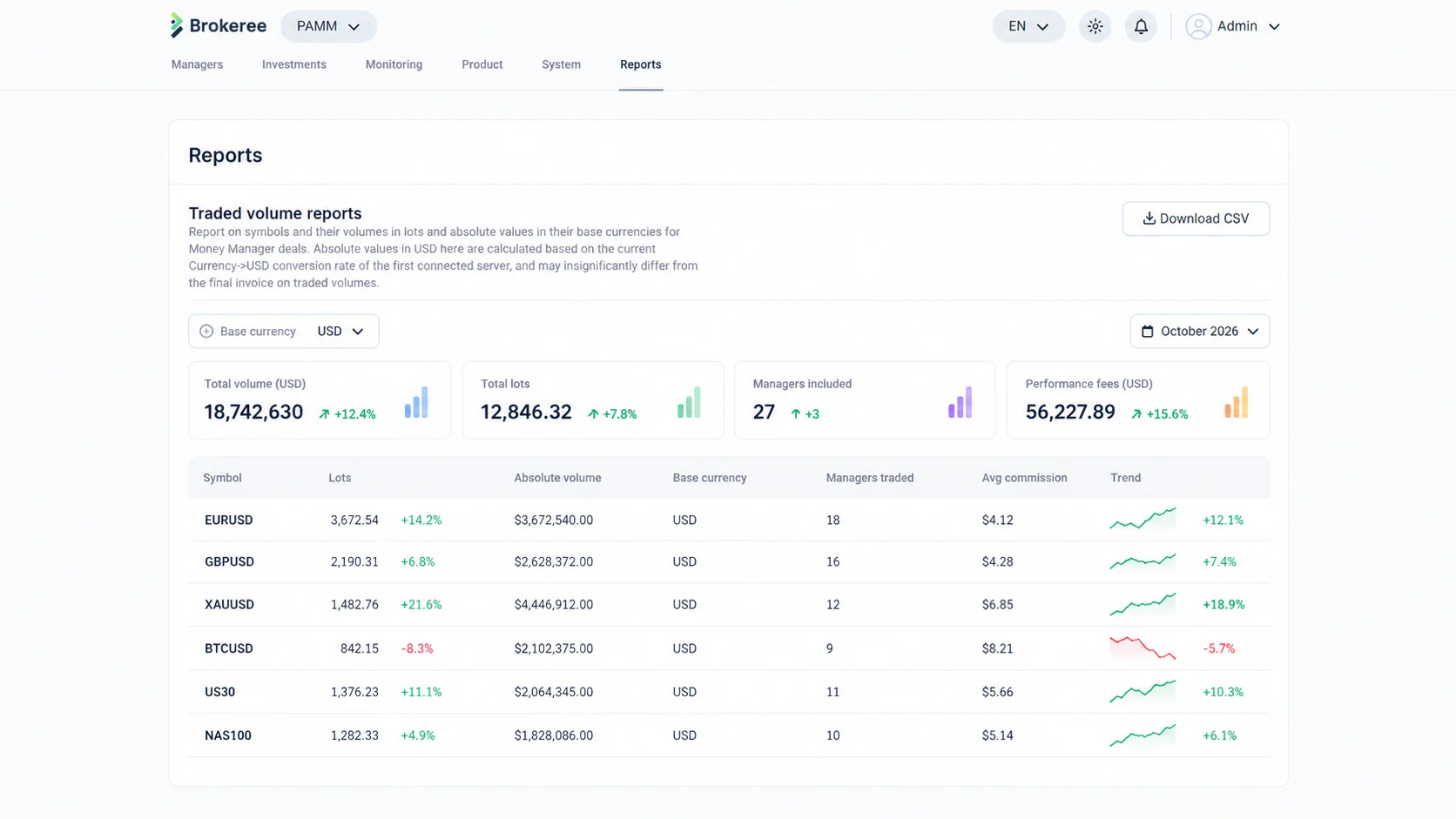
Task: Click the Lots column header
Action: coord(340,478)
